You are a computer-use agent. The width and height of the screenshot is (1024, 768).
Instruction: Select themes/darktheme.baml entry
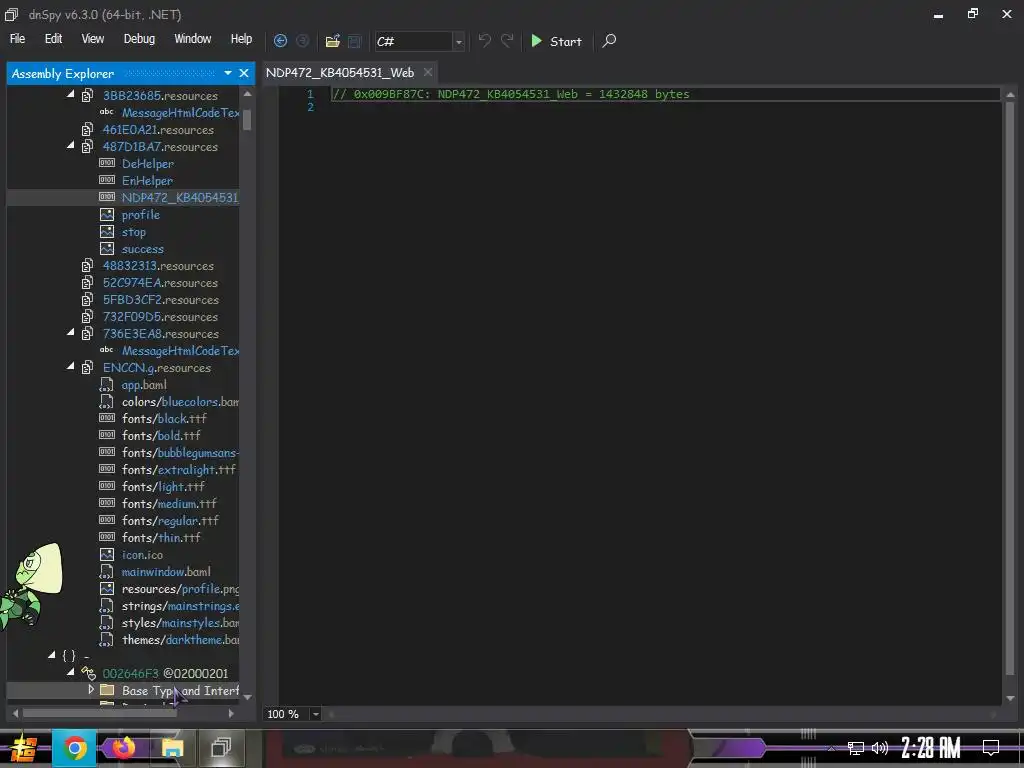click(180, 639)
